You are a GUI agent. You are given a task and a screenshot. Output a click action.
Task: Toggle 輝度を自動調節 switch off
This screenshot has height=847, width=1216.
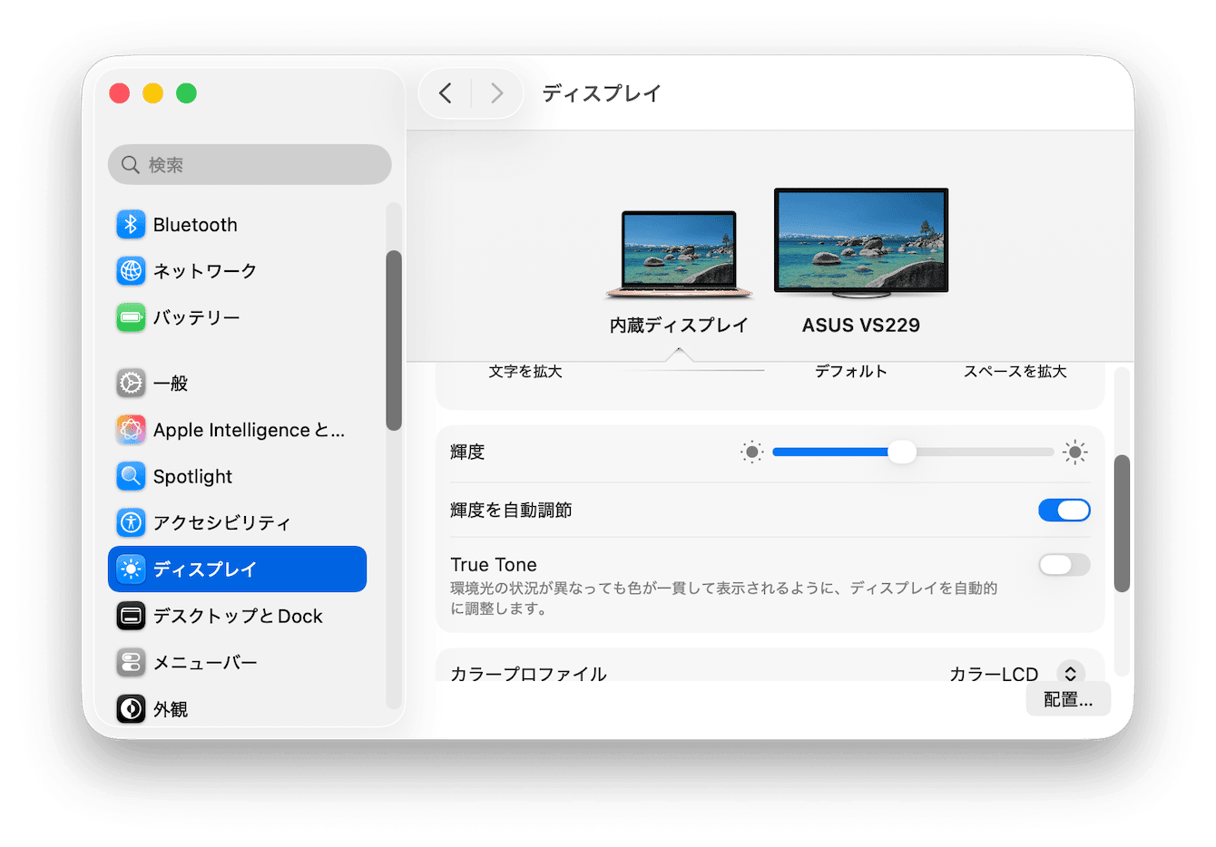click(1064, 510)
